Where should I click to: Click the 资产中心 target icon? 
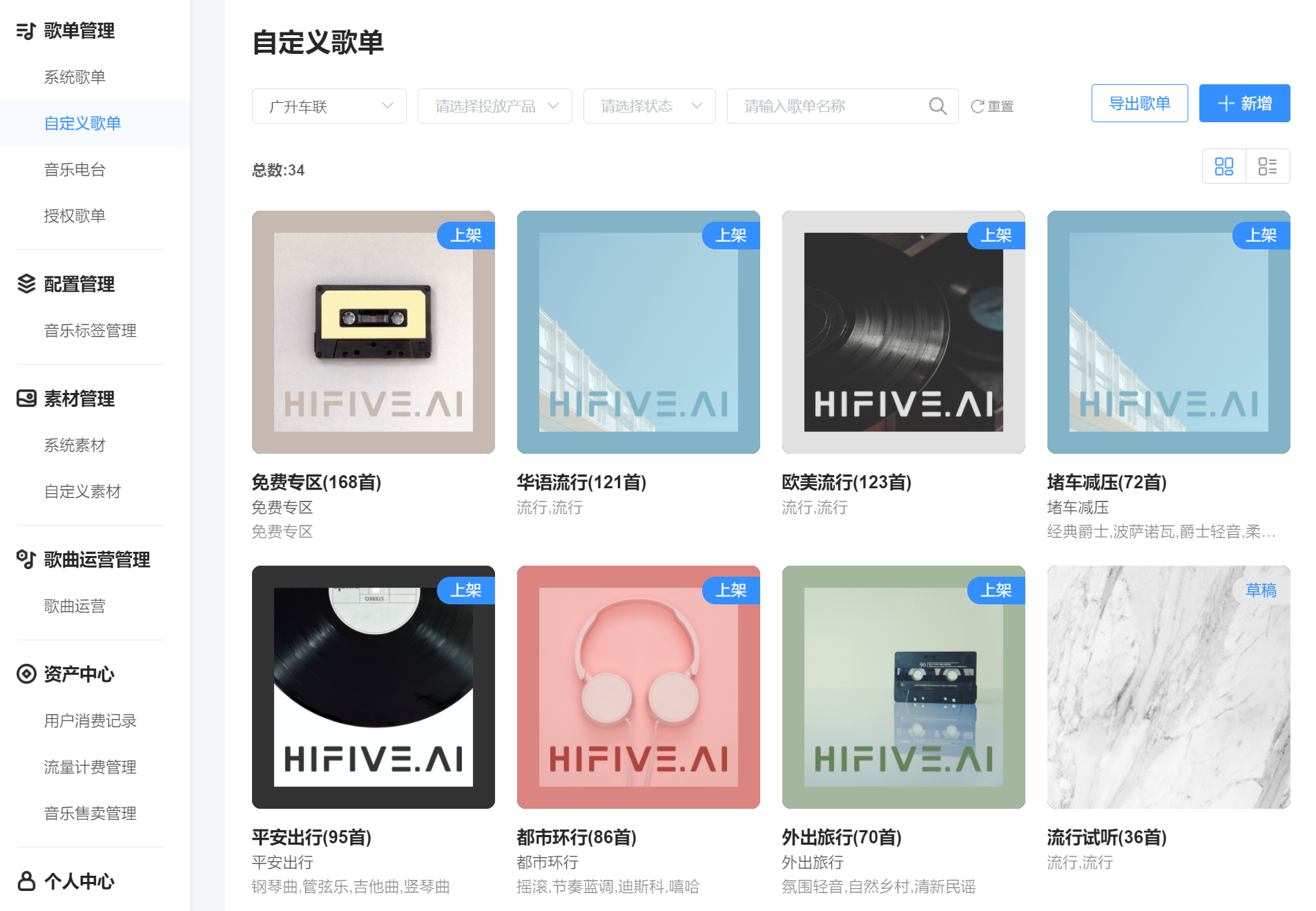[25, 674]
